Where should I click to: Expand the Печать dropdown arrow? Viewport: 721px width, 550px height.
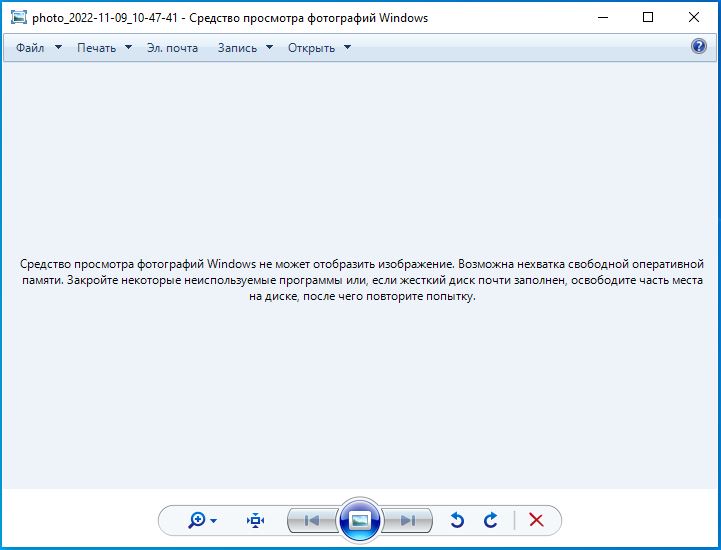click(x=128, y=47)
